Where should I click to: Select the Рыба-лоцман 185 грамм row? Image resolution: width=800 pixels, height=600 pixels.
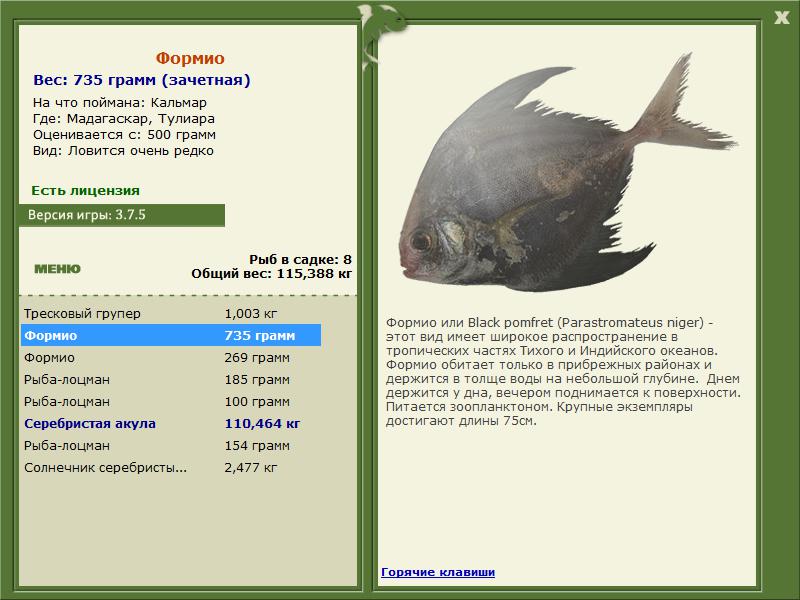coord(171,379)
